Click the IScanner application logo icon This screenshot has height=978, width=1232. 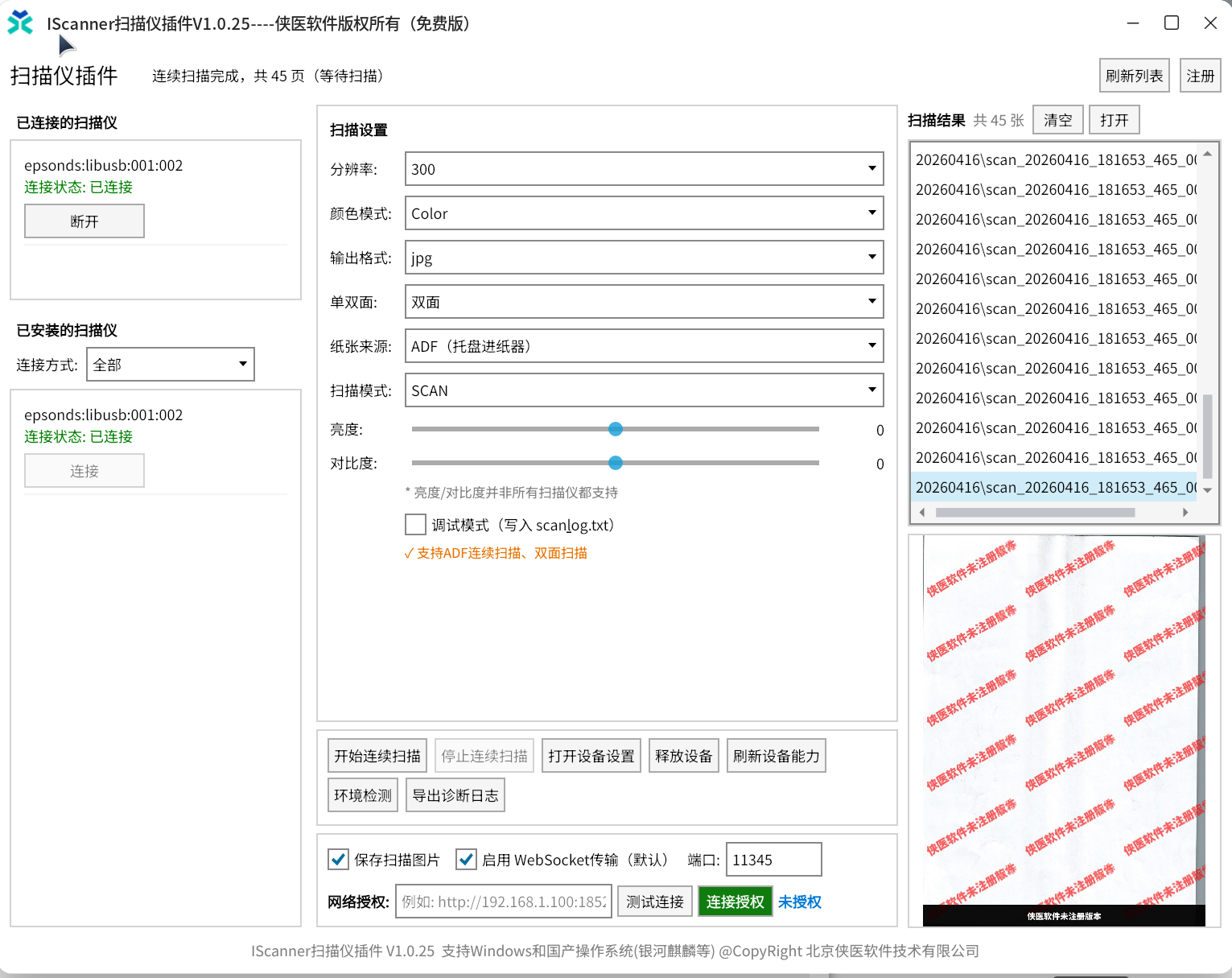[x=19, y=23]
